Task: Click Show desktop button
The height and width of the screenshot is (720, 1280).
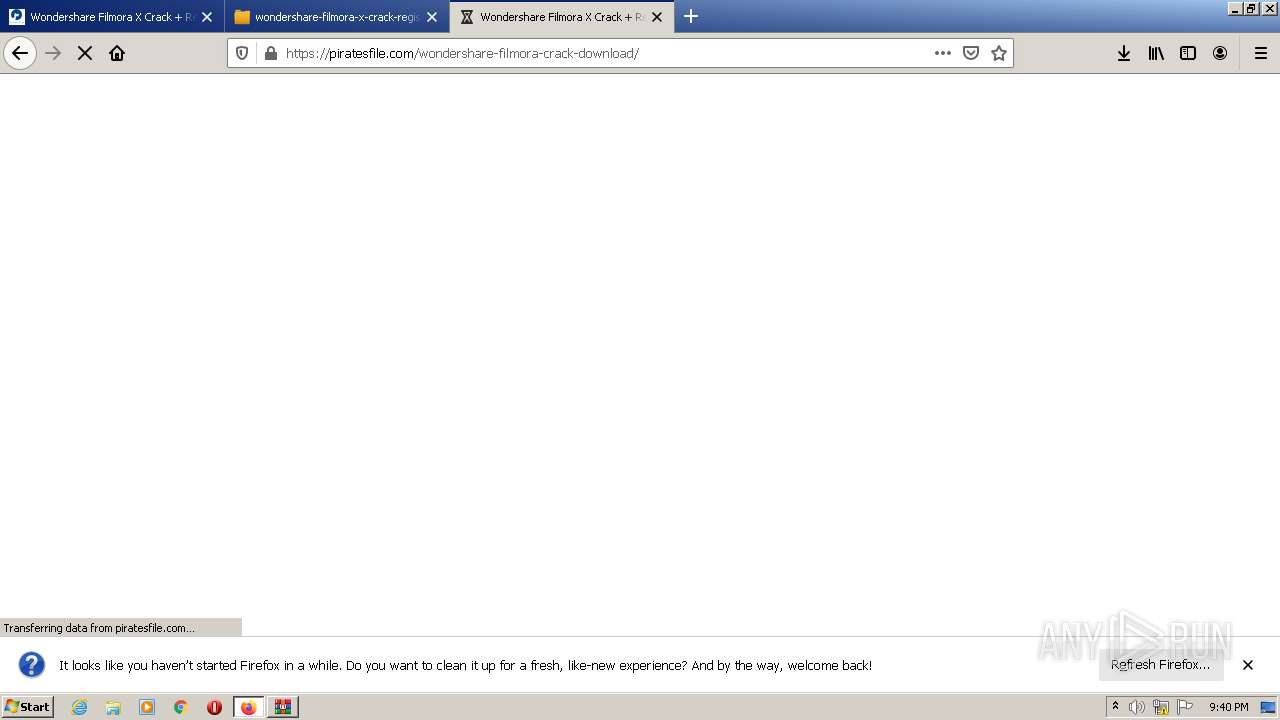Action: point(1269,707)
